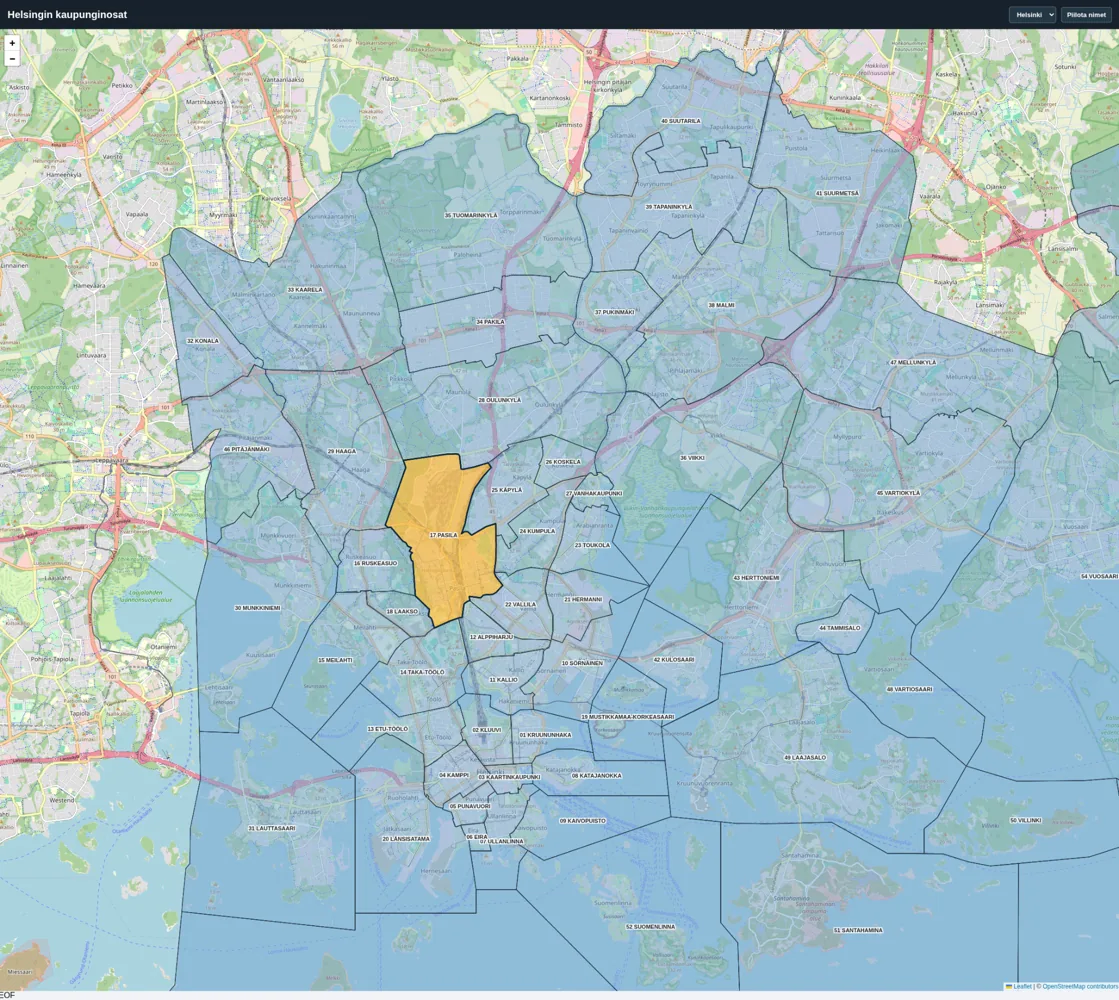The width and height of the screenshot is (1119, 1000).
Task: Select the 22 VALLILA label
Action: (520, 605)
